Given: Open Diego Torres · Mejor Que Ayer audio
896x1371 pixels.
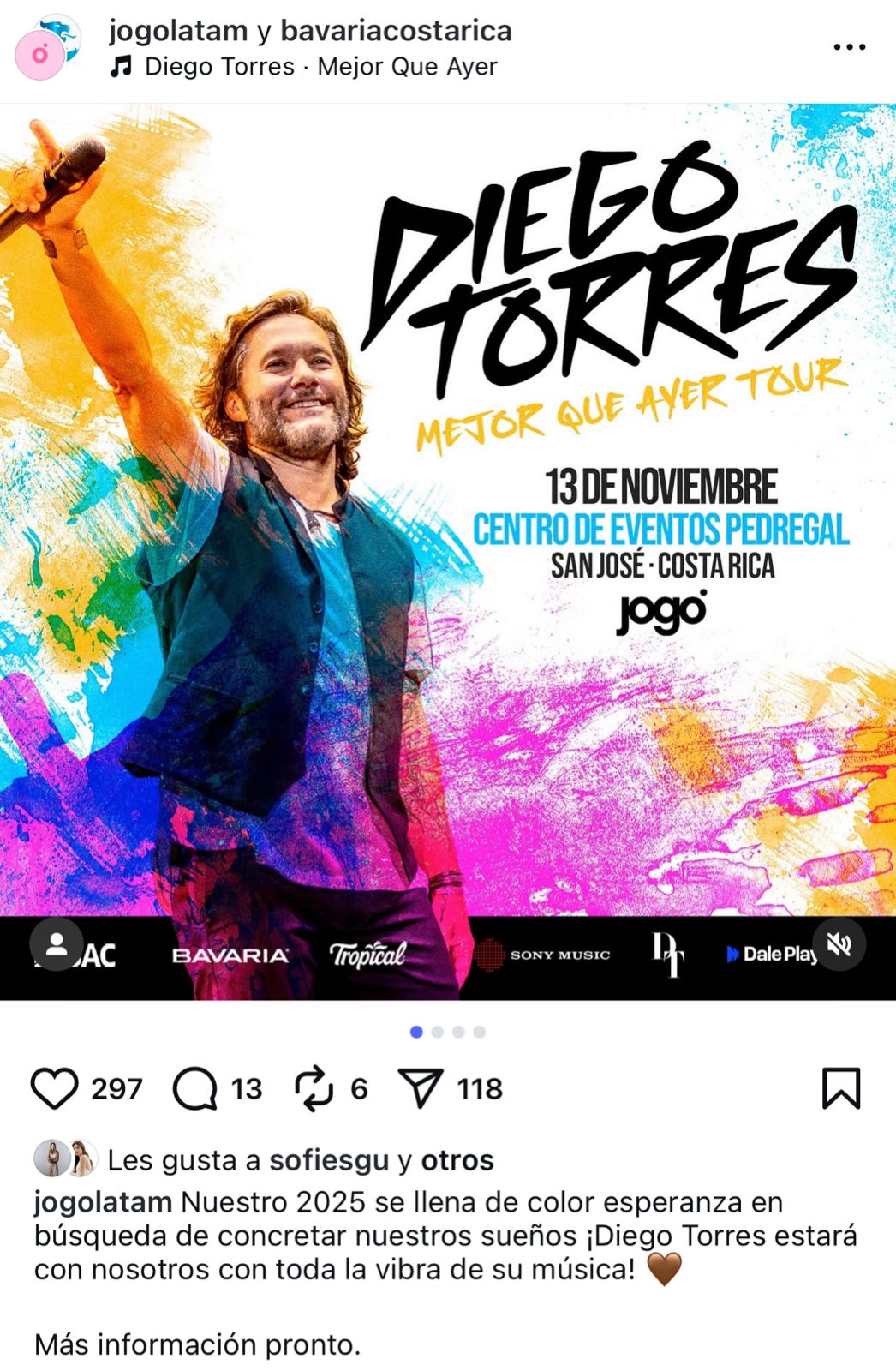Looking at the screenshot, I should [321, 67].
